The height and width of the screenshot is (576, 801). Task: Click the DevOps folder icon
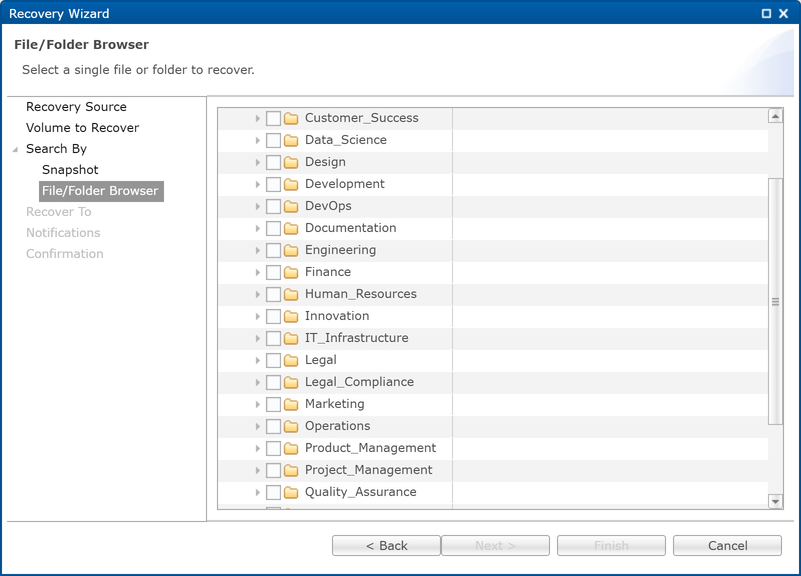(x=291, y=206)
